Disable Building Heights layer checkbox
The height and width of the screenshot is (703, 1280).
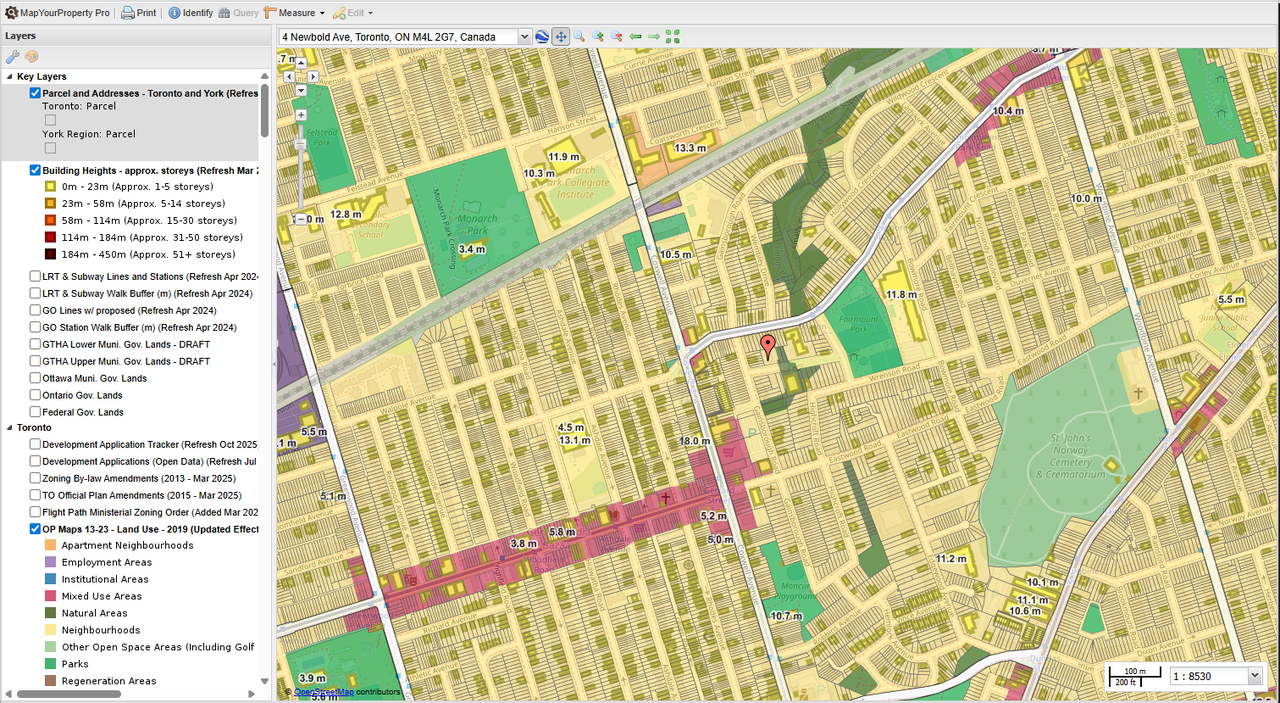click(35, 170)
